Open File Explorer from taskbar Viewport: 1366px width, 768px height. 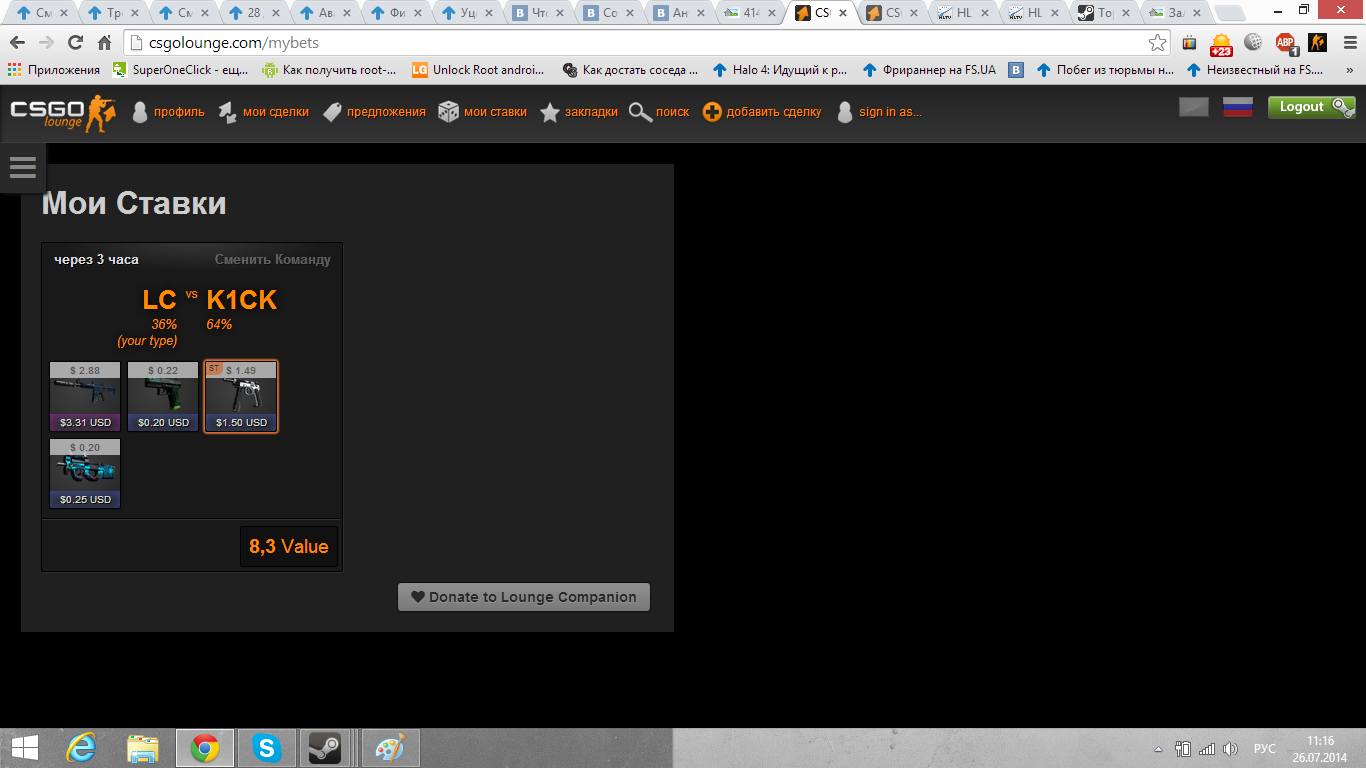(143, 748)
